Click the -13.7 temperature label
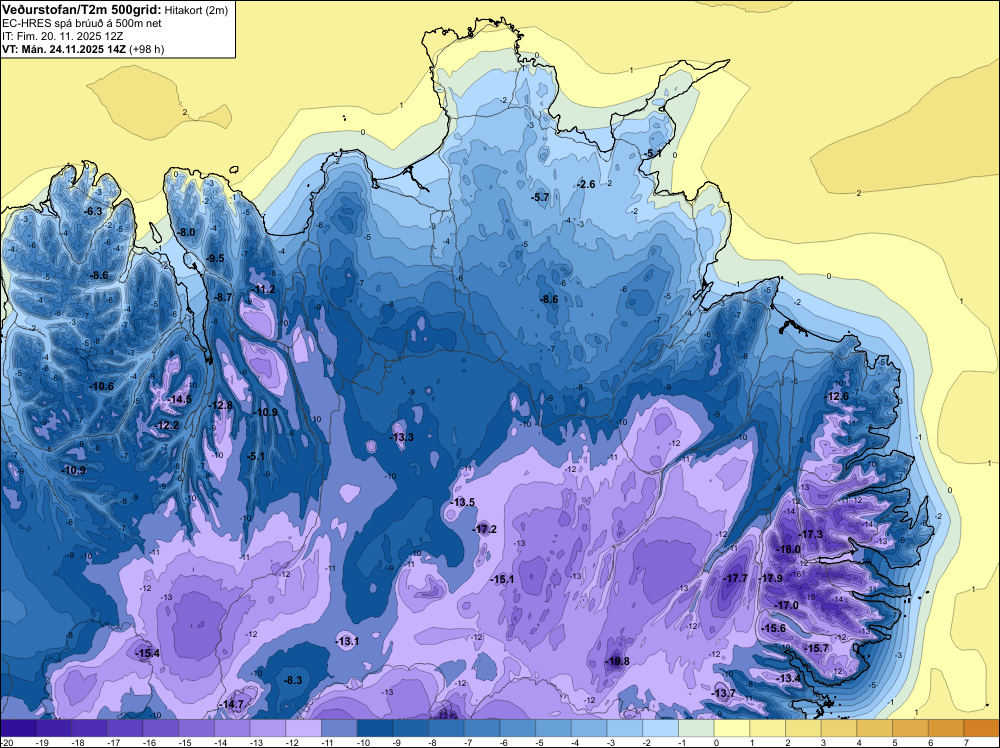The width and height of the screenshot is (1000, 748). coord(724,693)
